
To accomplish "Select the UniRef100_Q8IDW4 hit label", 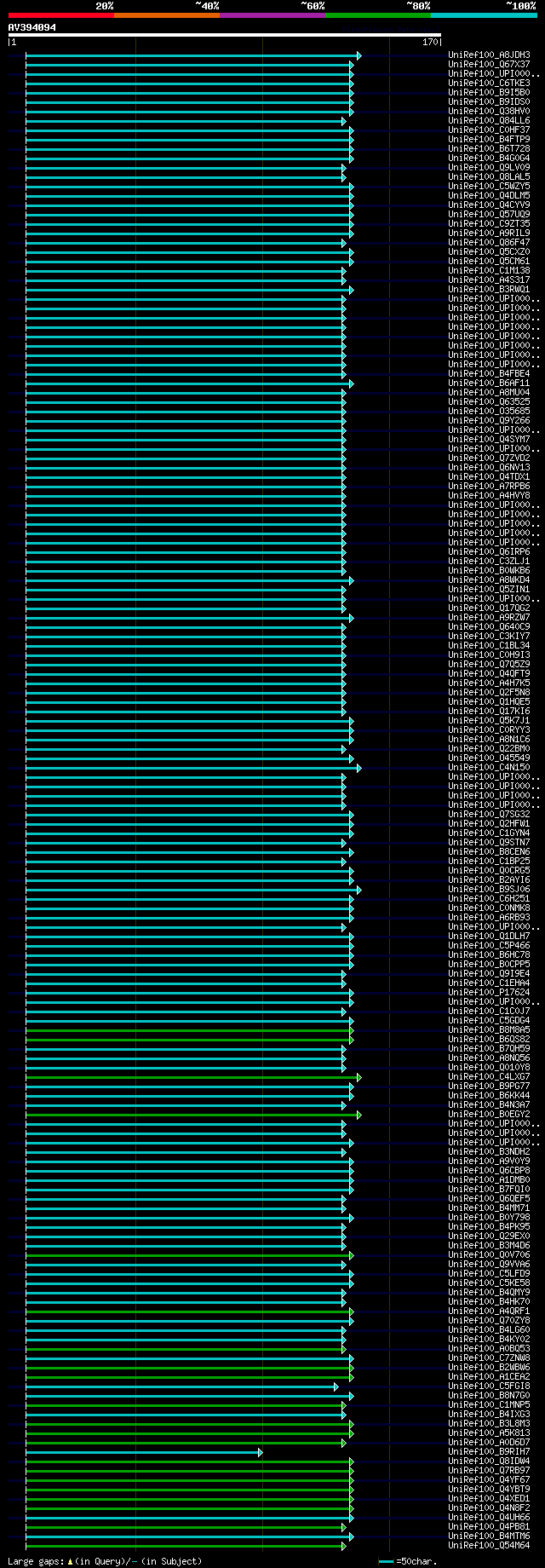I will [x=489, y=1461].
